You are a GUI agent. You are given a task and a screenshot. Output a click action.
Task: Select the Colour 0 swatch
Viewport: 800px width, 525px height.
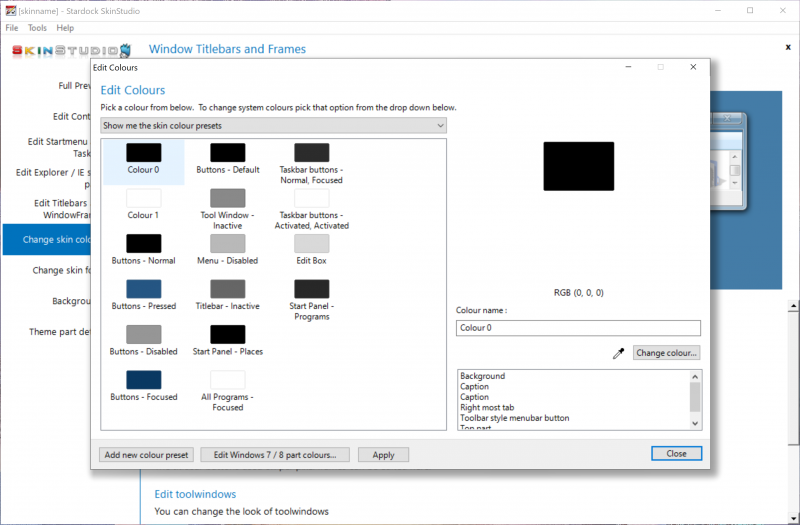[143, 153]
